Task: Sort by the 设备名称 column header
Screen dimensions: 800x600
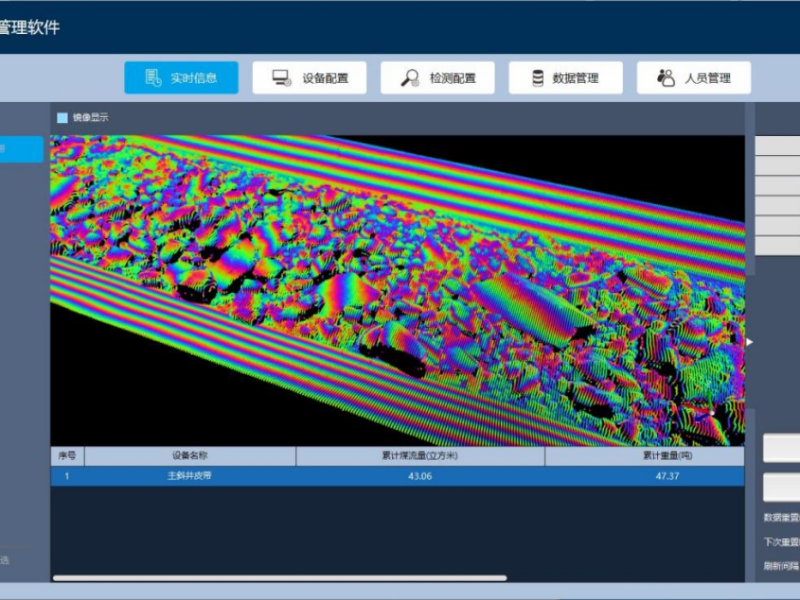Action: tap(190, 456)
